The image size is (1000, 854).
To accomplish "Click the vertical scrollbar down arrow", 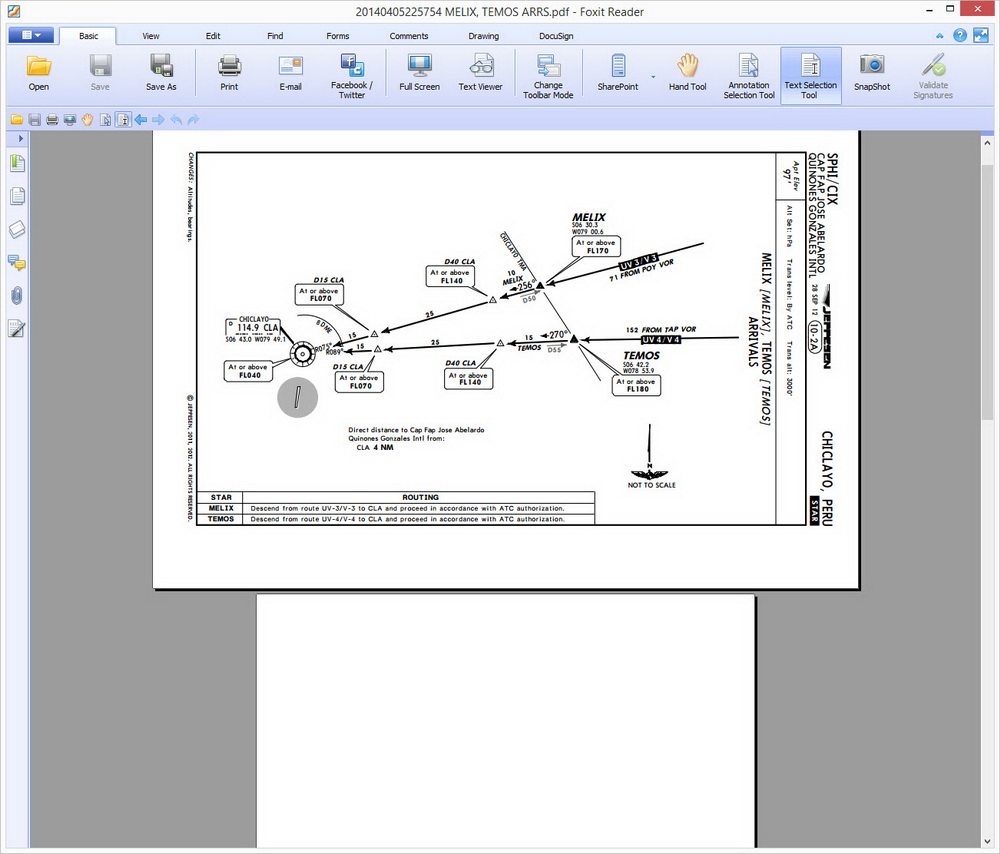I will coord(989,839).
